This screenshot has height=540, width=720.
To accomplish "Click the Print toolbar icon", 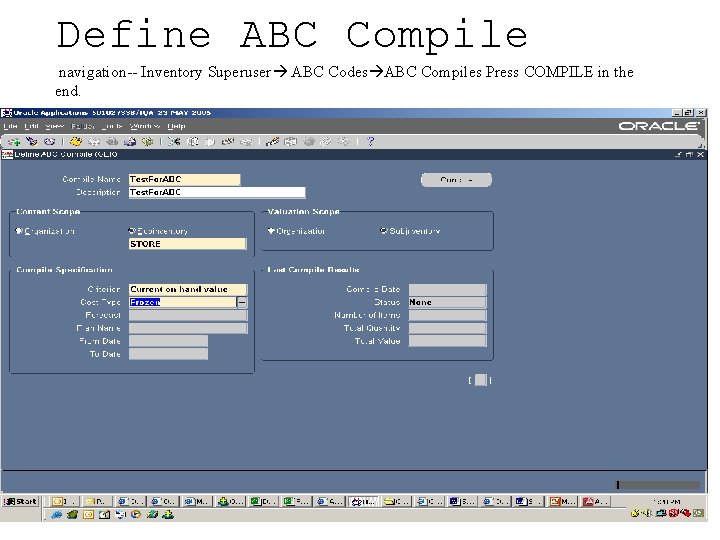I will click(130, 142).
